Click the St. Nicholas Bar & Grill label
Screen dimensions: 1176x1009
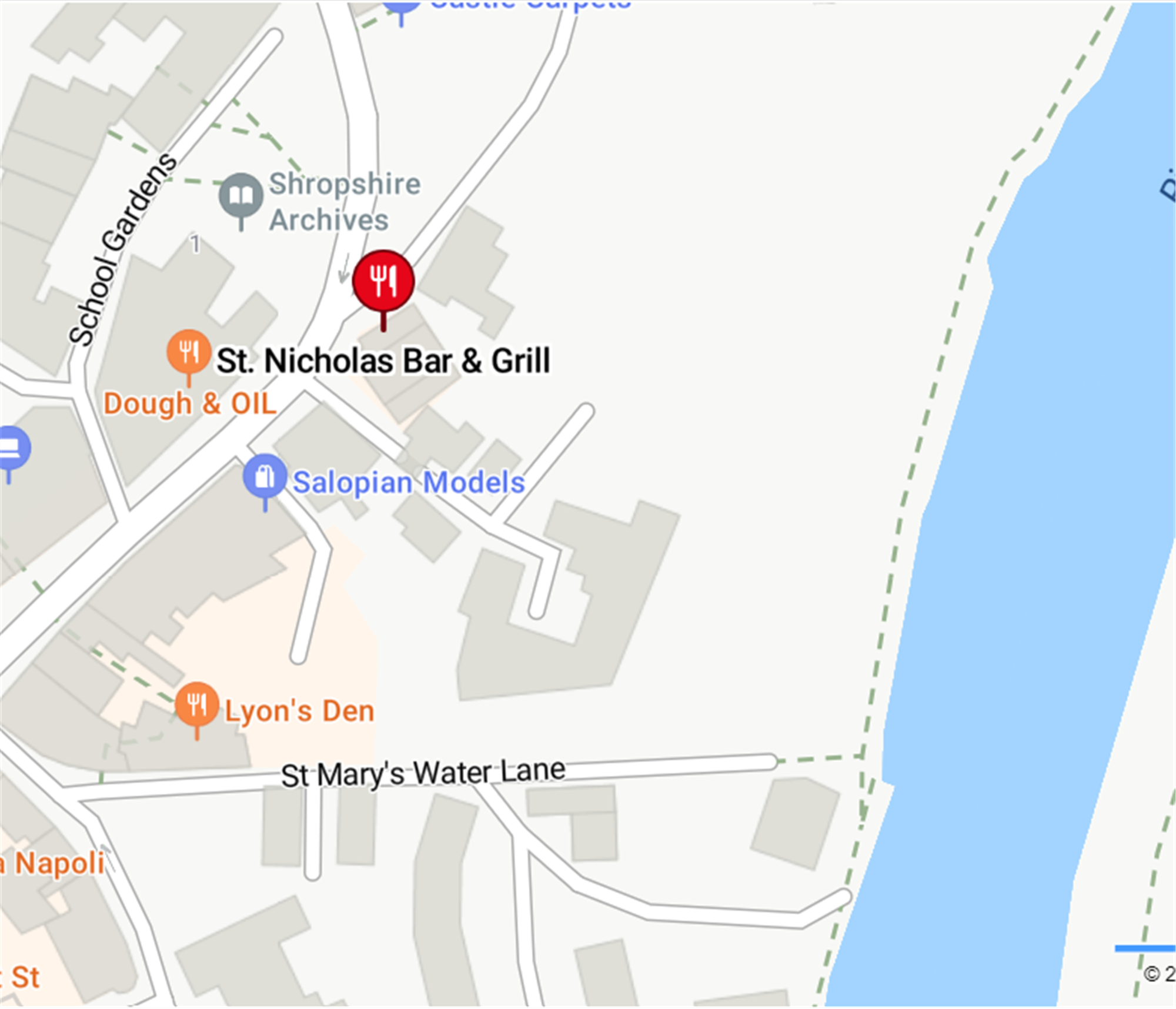(x=384, y=360)
